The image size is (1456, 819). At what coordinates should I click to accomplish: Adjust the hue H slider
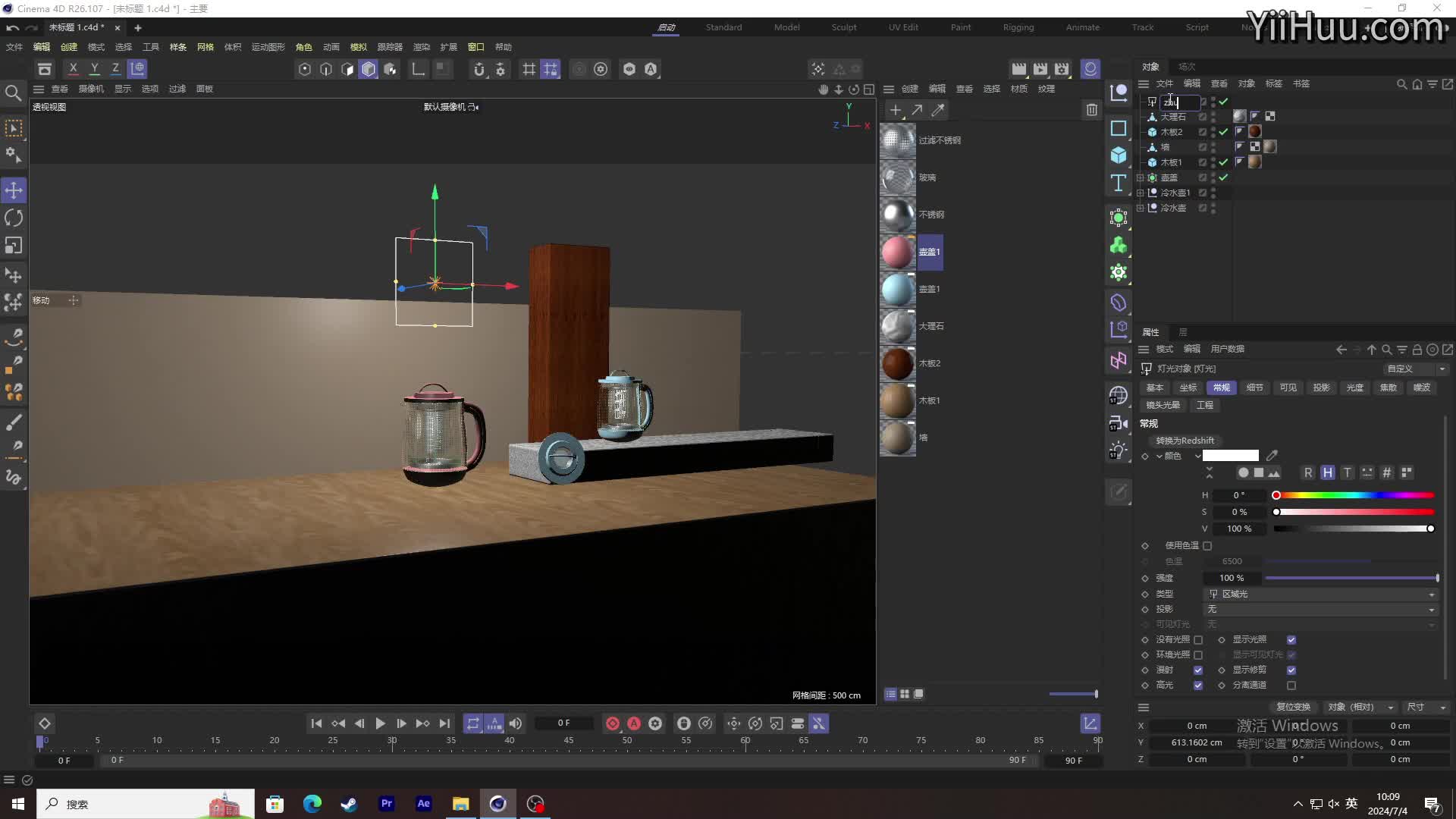[x=1354, y=495]
